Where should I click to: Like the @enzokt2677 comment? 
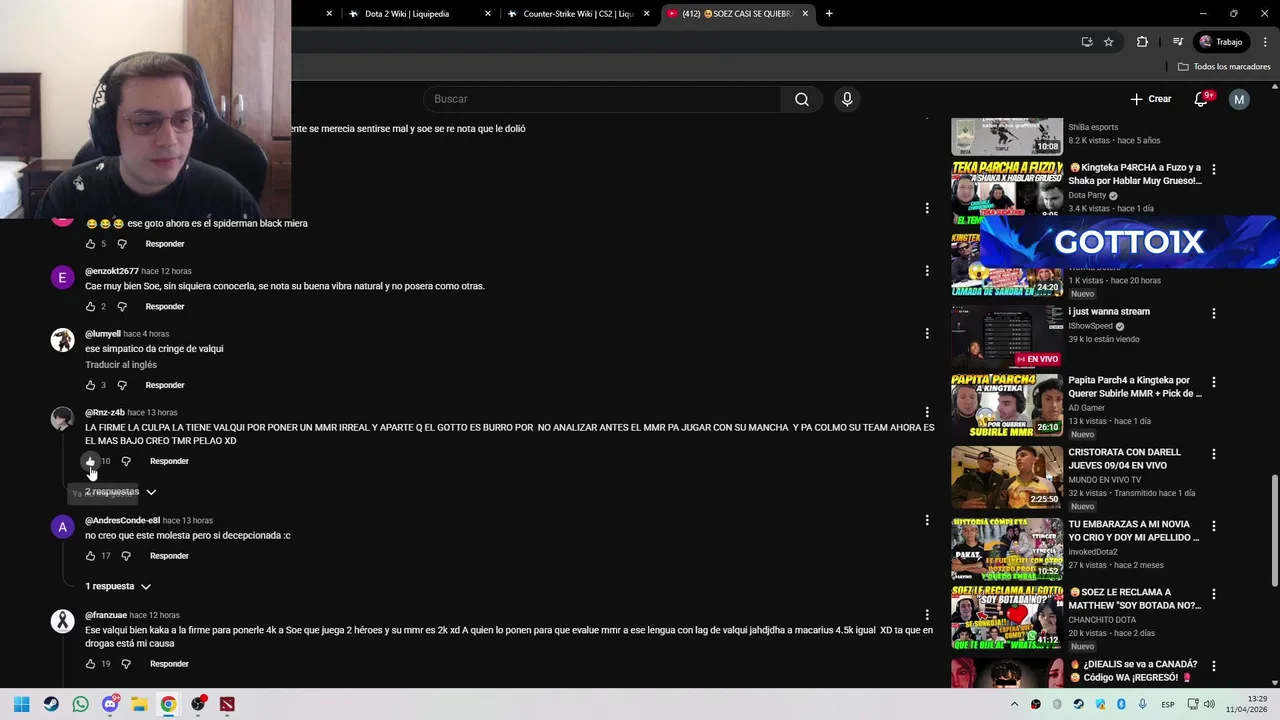click(x=90, y=307)
